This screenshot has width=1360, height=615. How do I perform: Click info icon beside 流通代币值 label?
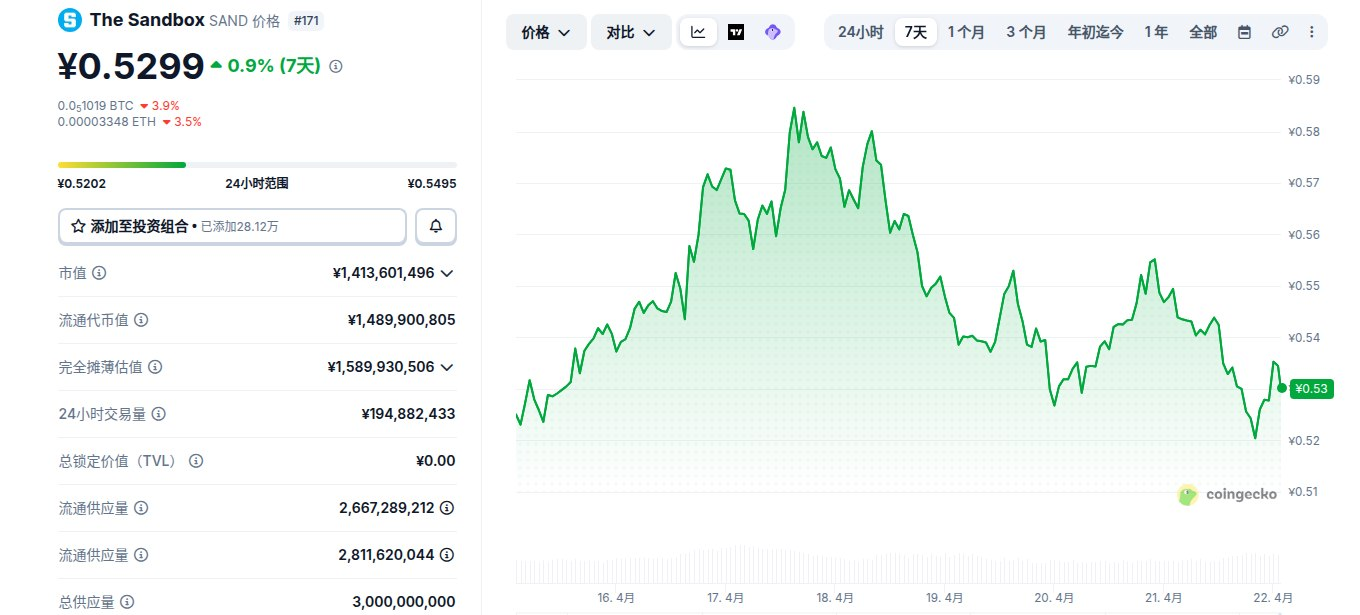(x=141, y=320)
